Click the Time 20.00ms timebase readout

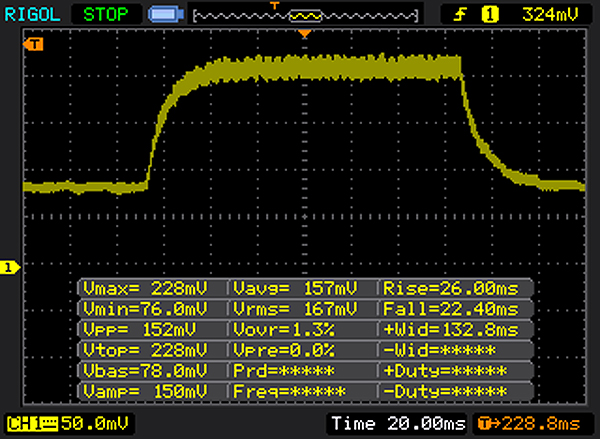[398, 424]
